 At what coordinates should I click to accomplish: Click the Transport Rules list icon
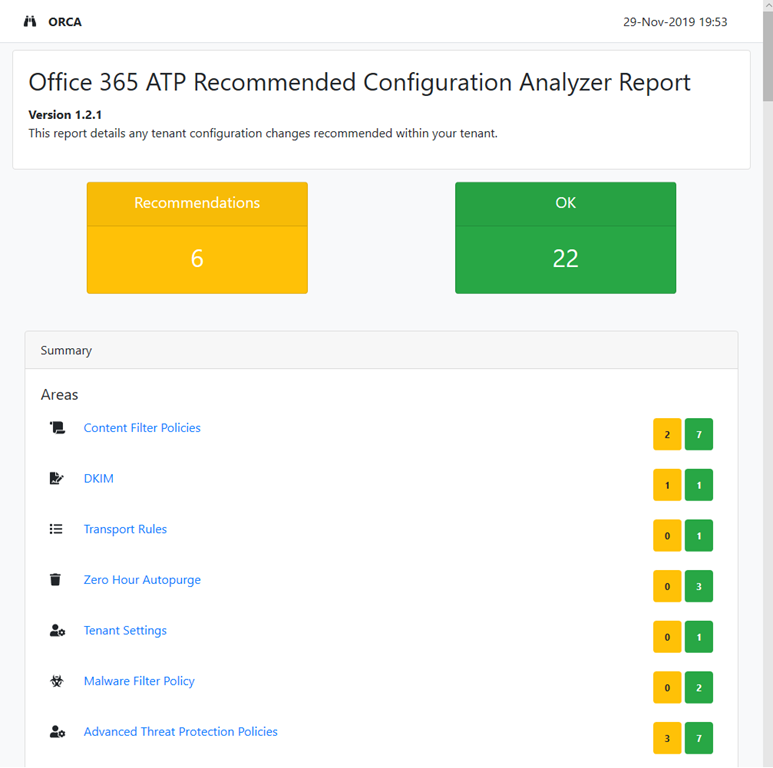tap(57, 529)
